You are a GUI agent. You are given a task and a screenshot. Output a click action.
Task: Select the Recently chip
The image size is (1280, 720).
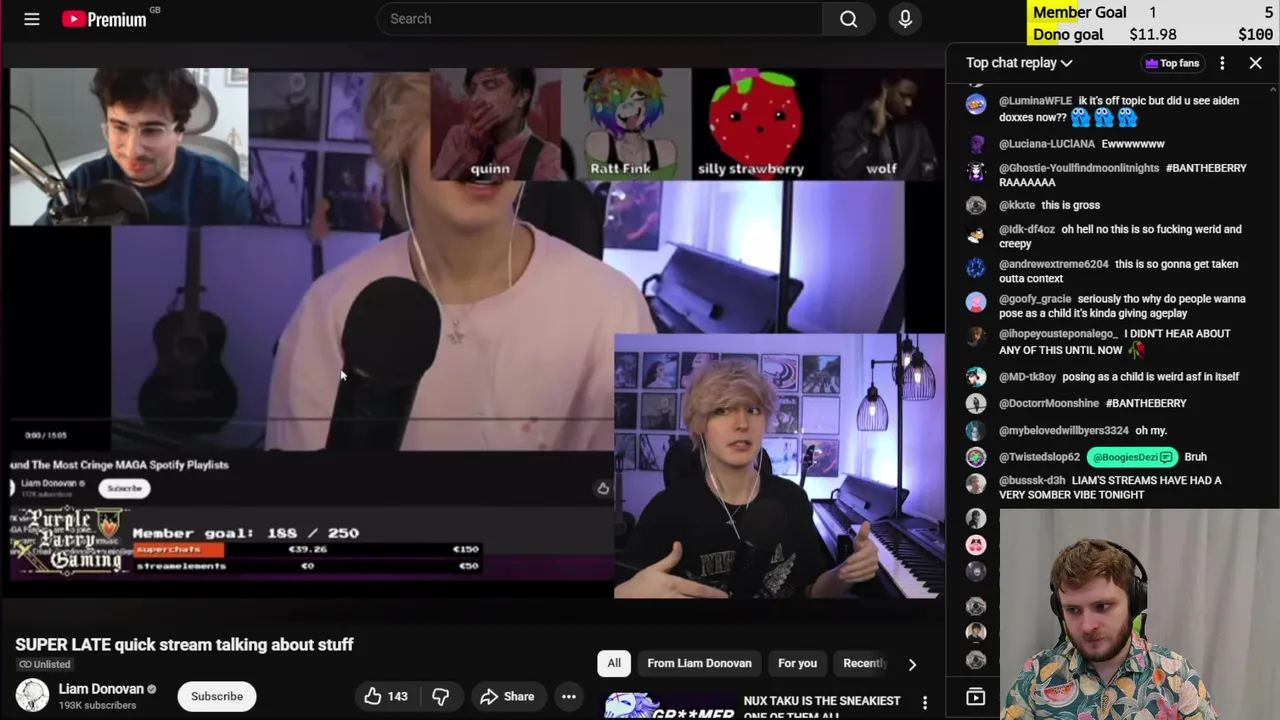coord(864,663)
